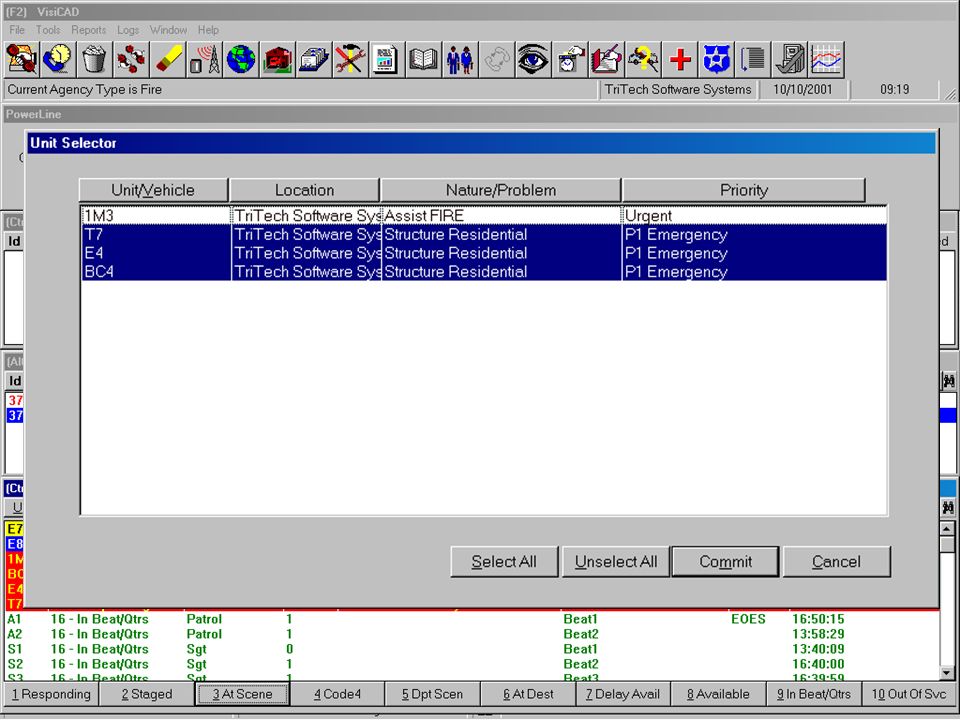Click the blue police badge toolbar icon

click(716, 59)
